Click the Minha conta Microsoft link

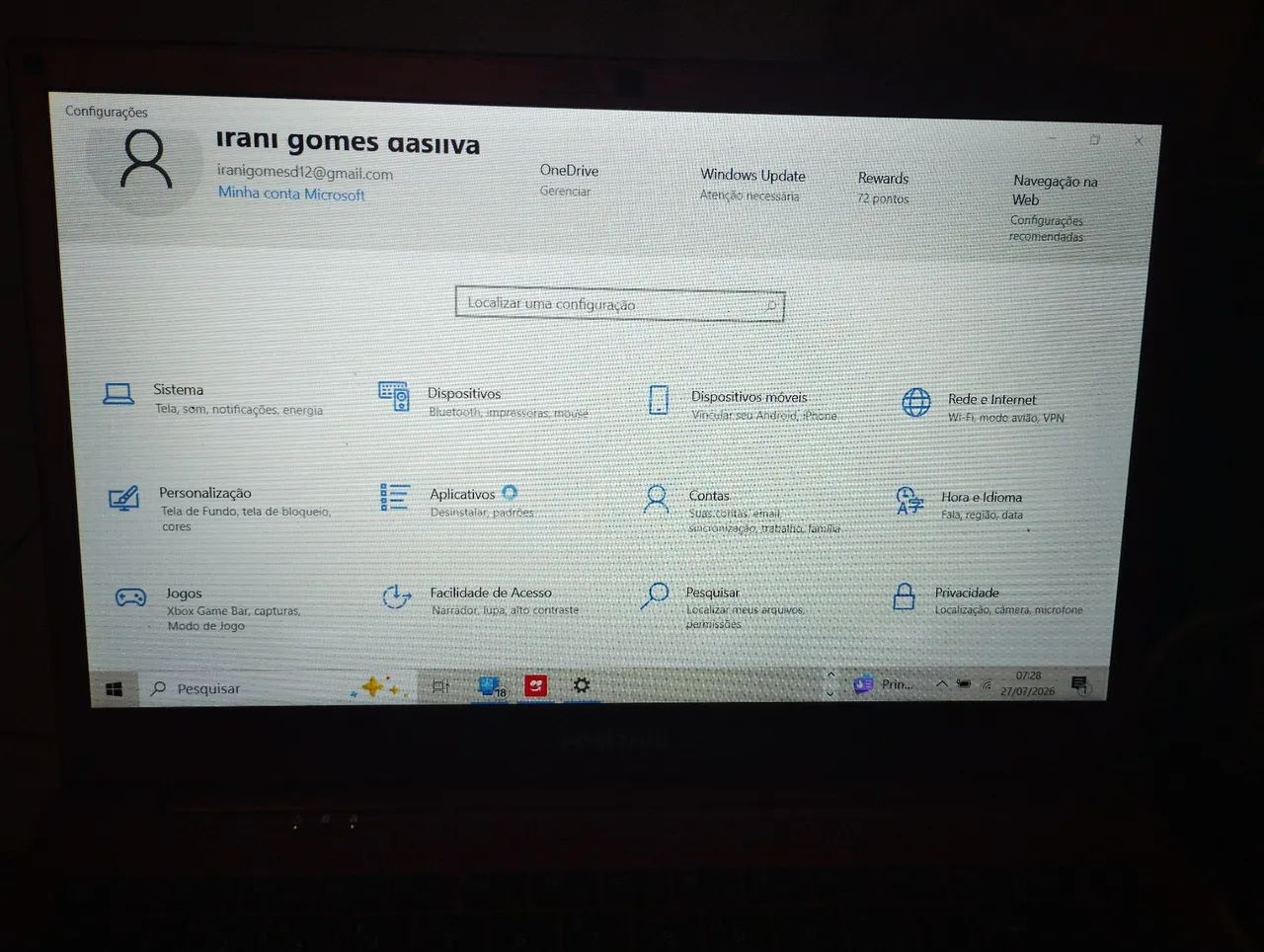[x=291, y=194]
